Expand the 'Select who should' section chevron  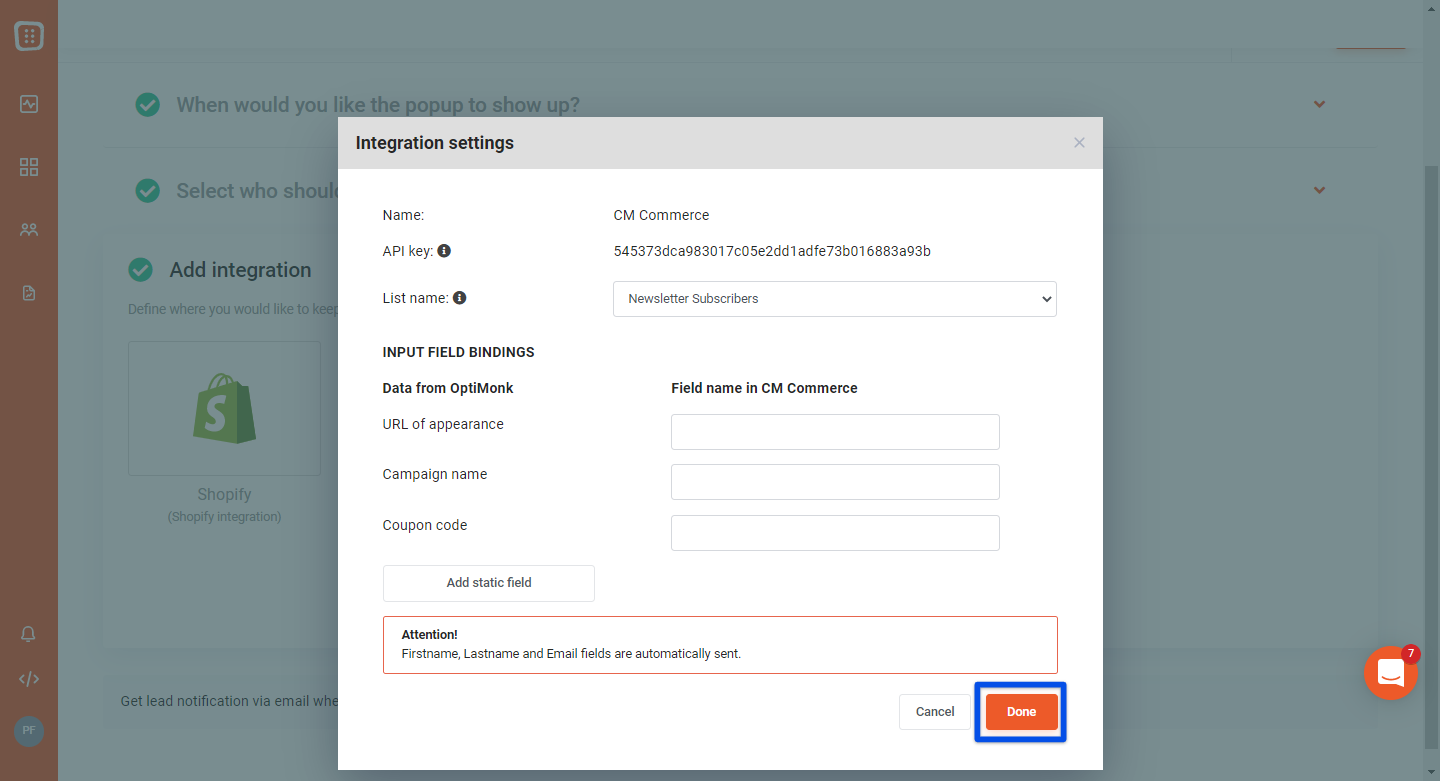point(1319,190)
